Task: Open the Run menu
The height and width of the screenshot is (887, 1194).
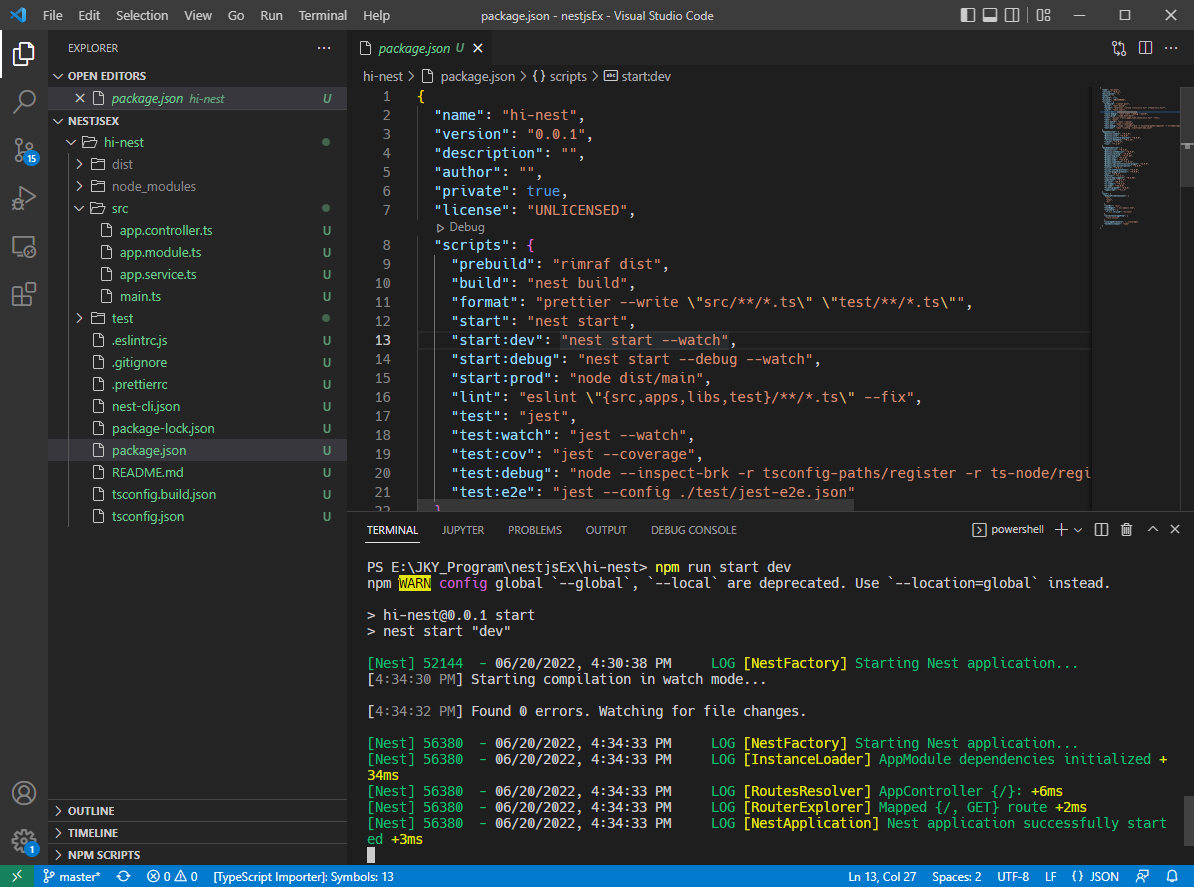Action: coord(271,15)
